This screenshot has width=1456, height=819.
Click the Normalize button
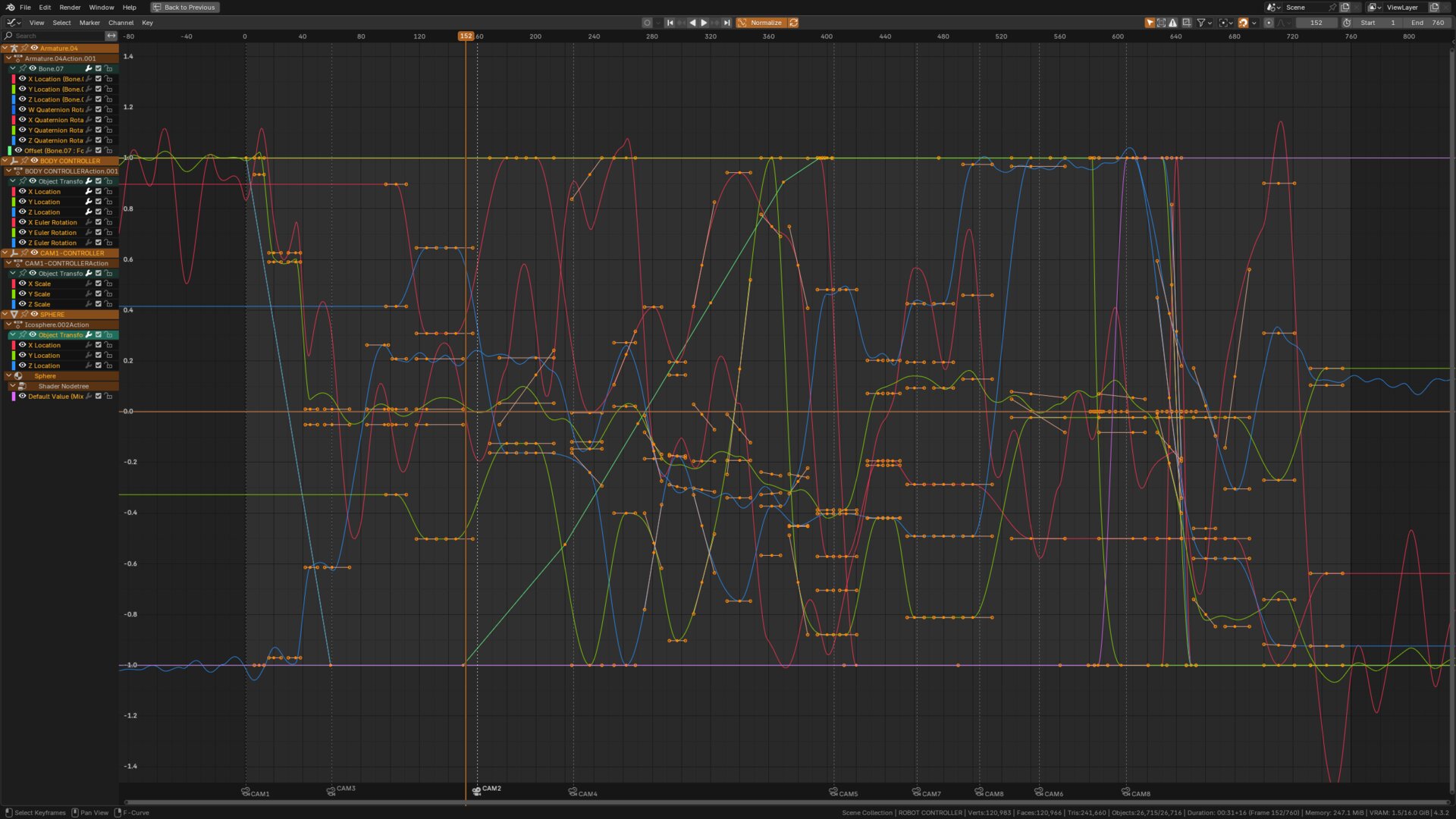pyautogui.click(x=761, y=23)
